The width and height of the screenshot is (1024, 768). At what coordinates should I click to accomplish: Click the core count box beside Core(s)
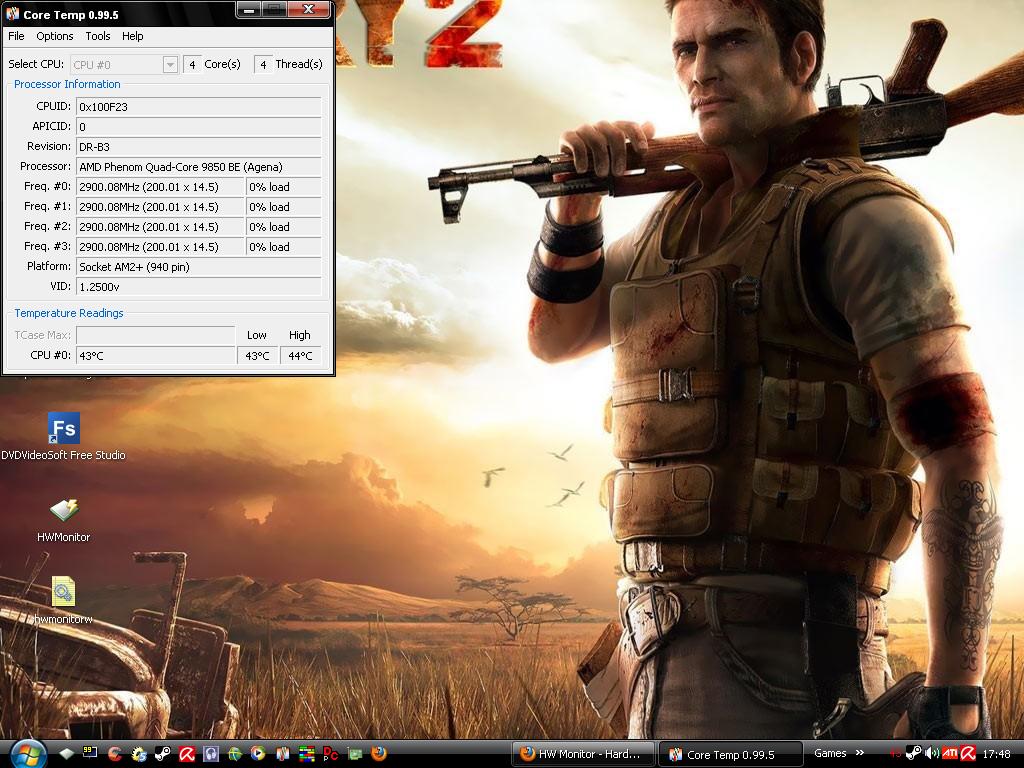click(192, 65)
